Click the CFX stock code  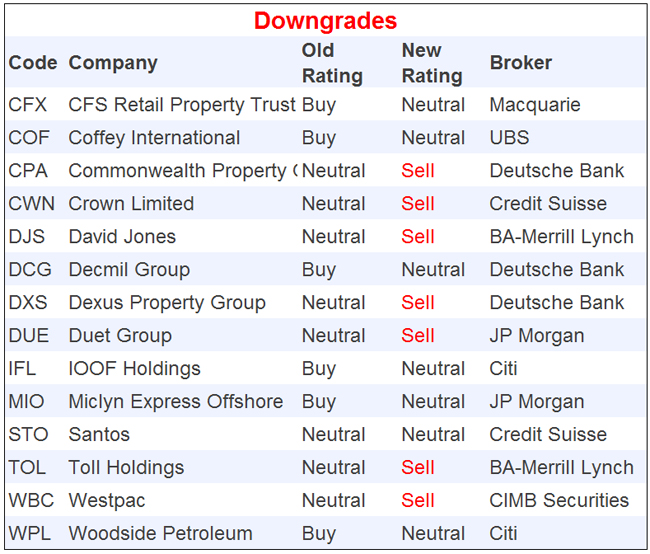28,105
